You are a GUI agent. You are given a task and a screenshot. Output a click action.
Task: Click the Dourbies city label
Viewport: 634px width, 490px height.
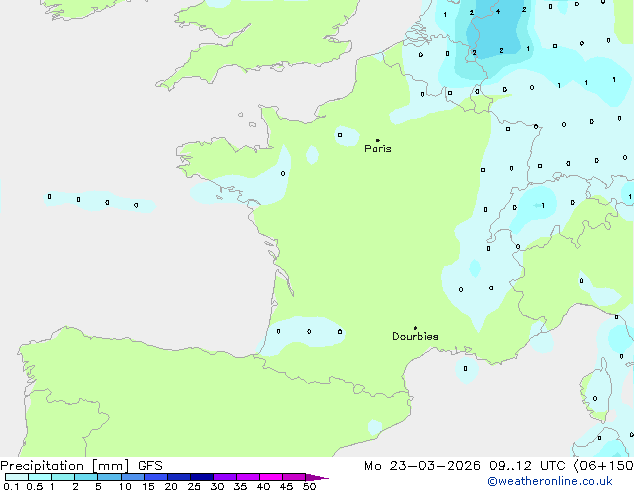click(415, 336)
